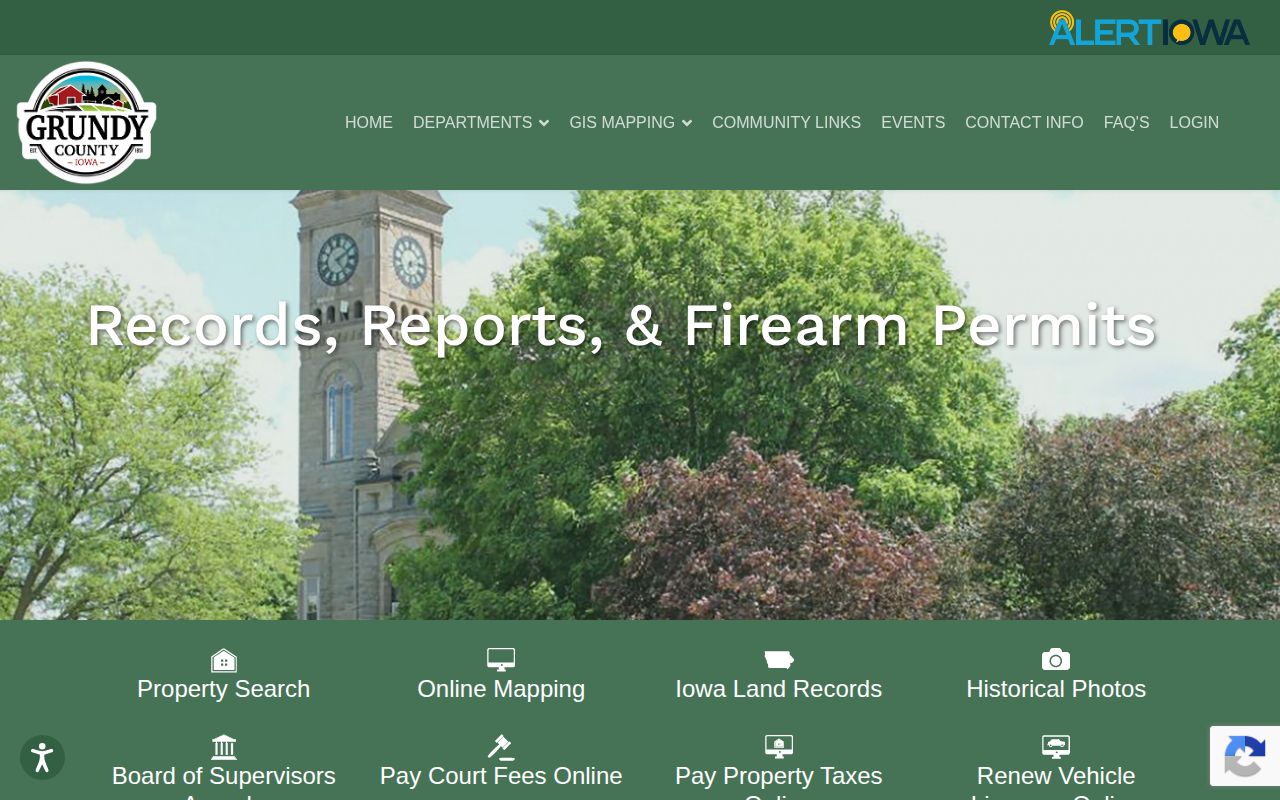Click the gavel icon above Pay Court Fees
1280x800 pixels.
click(501, 747)
